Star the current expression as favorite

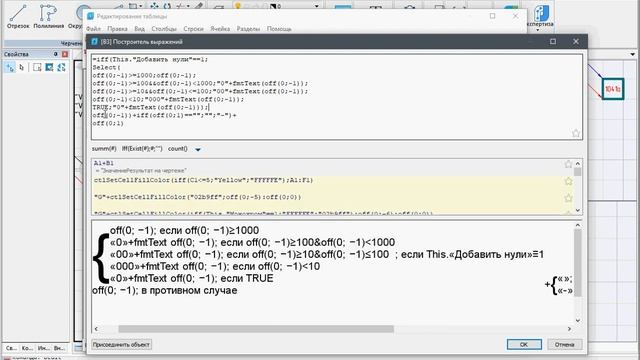coord(576,133)
